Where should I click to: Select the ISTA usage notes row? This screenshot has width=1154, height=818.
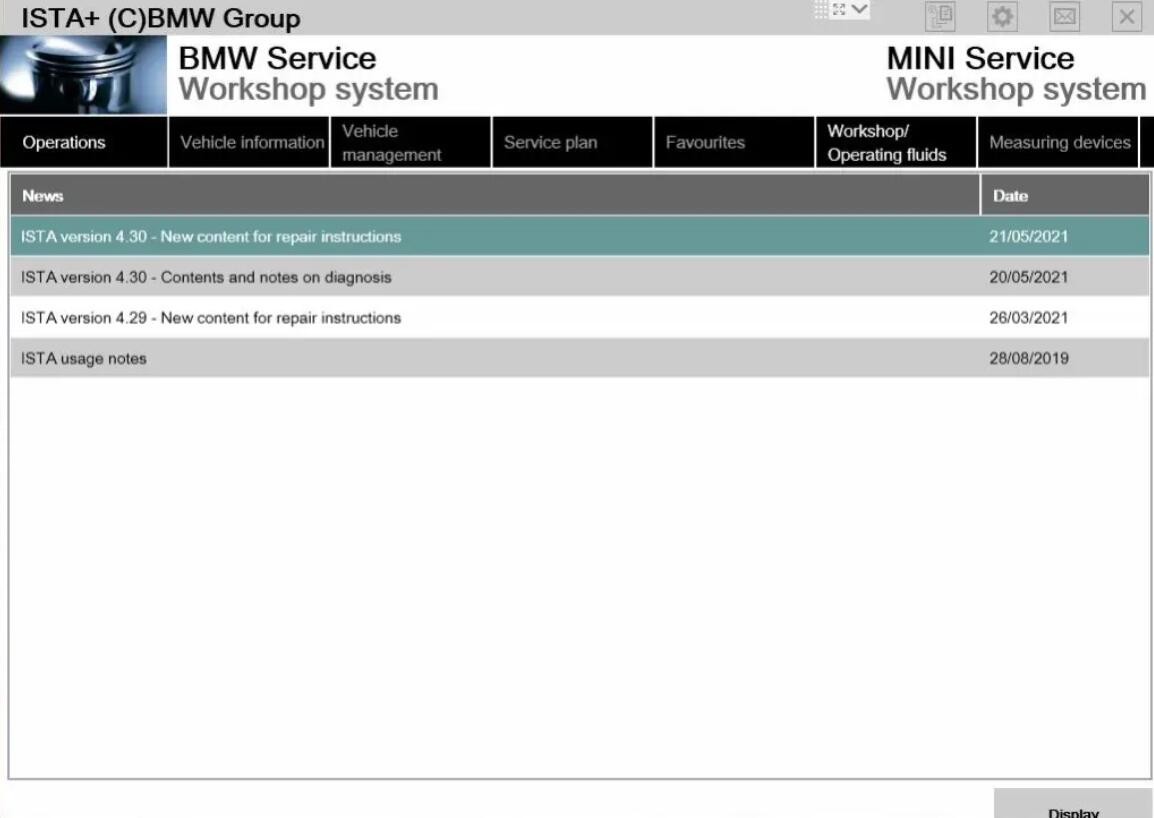point(579,358)
